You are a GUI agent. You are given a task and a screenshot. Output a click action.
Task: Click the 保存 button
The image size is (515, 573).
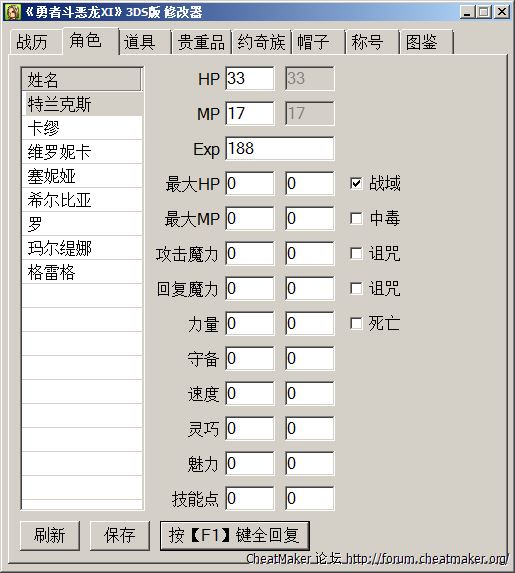120,535
